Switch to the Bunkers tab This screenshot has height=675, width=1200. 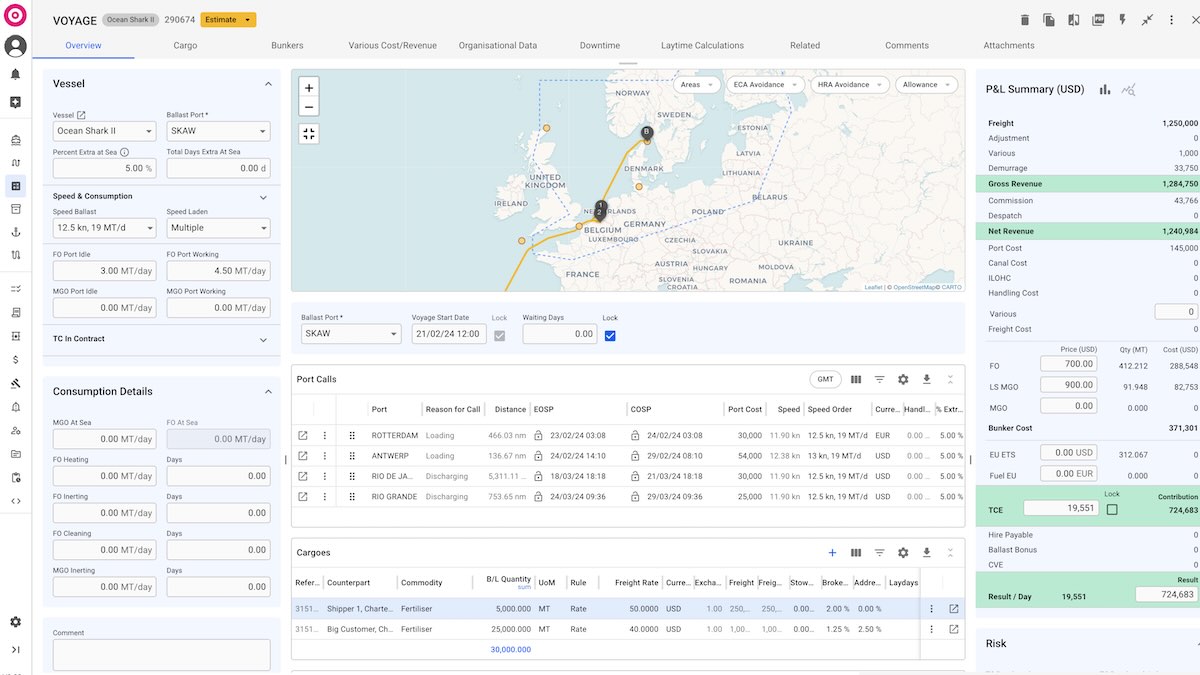pos(287,46)
